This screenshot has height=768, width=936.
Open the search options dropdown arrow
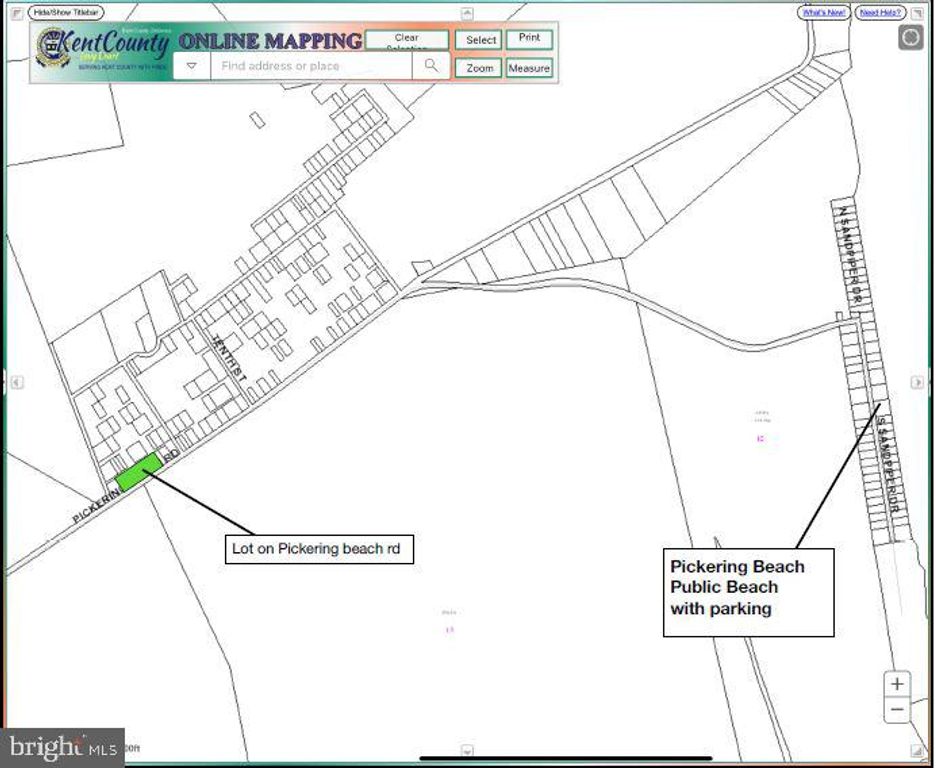tap(192, 66)
